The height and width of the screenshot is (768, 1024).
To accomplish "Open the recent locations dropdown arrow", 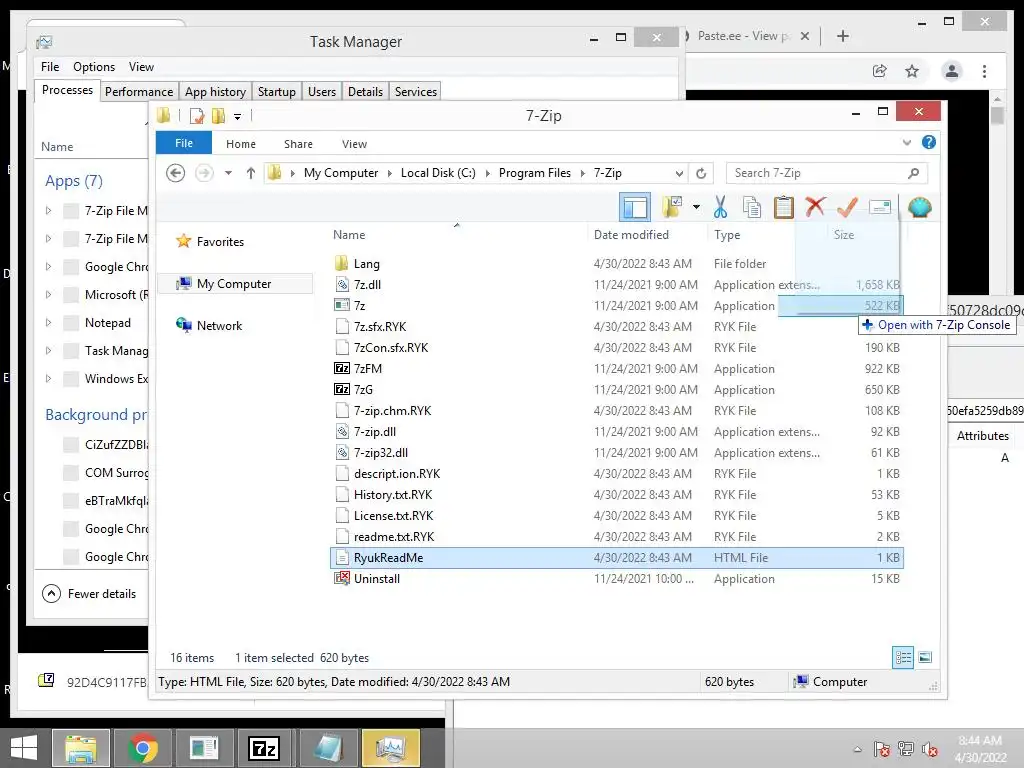I will pyautogui.click(x=228, y=173).
